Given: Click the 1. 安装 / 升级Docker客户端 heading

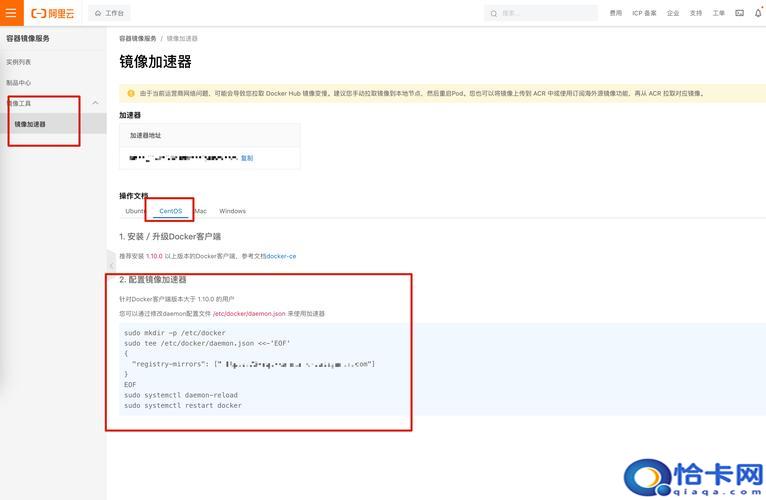Looking at the screenshot, I should [170, 237].
